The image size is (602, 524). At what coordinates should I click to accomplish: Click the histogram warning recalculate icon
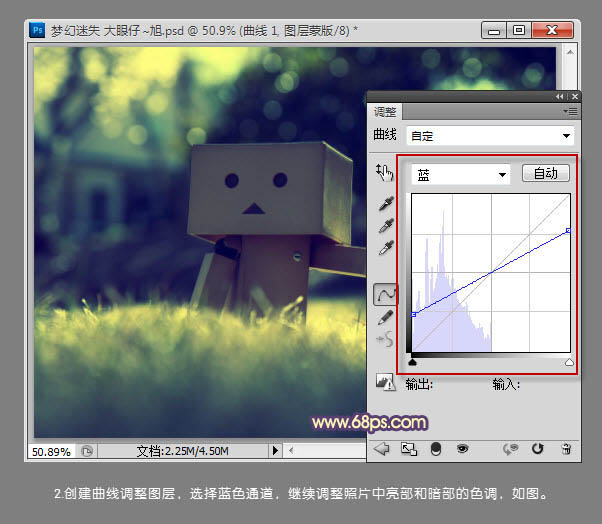pos(384,381)
